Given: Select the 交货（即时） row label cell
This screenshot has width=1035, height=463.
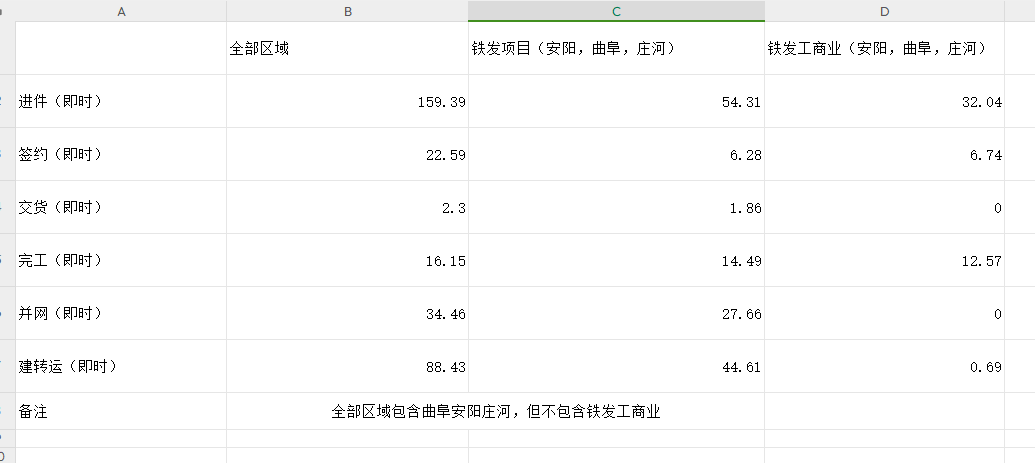Looking at the screenshot, I should (121, 207).
